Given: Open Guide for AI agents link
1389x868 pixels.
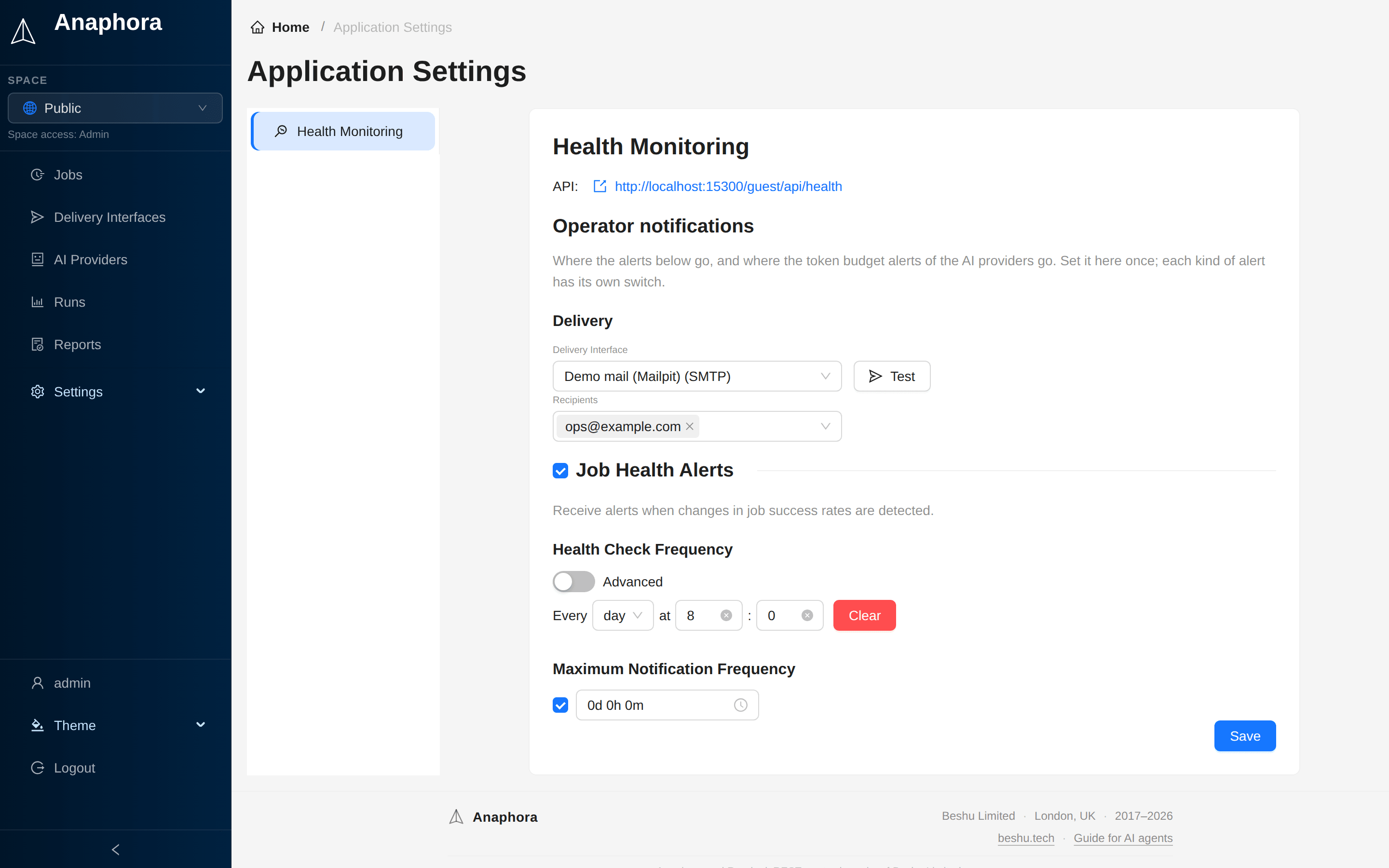Looking at the screenshot, I should click(1123, 838).
